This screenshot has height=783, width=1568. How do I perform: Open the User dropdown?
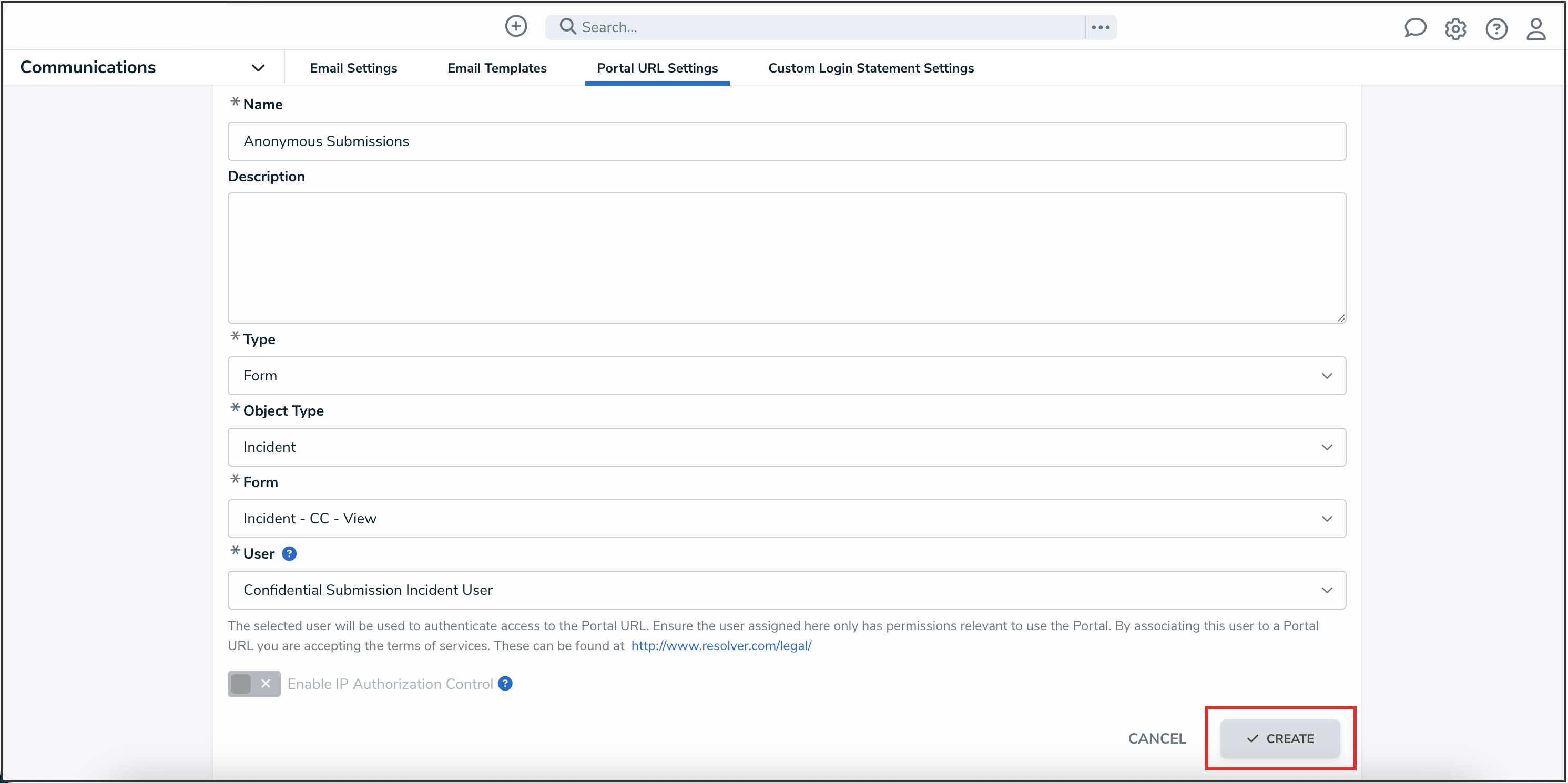coord(787,590)
